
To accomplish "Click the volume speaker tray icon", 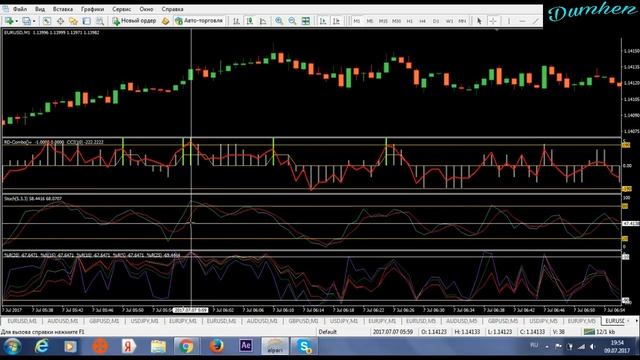I will tap(593, 347).
